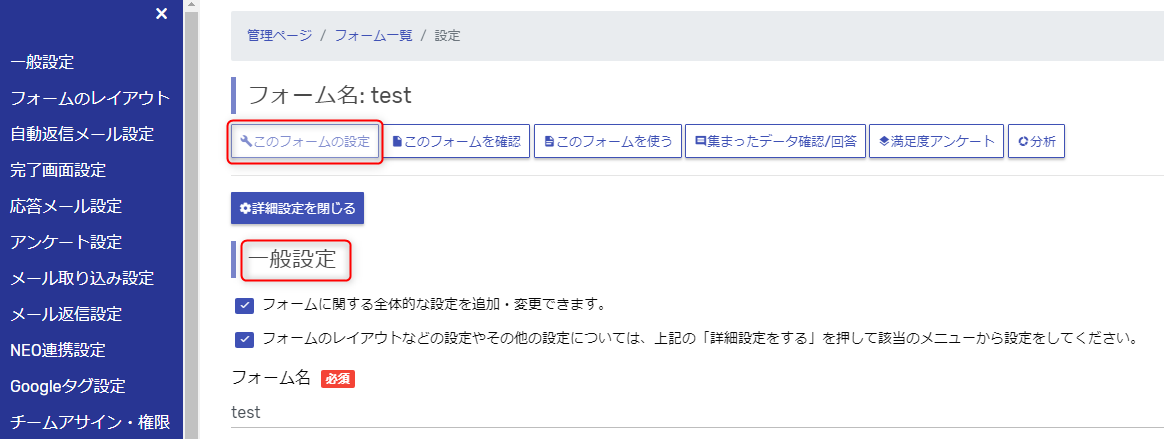
Task: Open 完了画面設定 from the sidebar menu
Action: point(58,170)
